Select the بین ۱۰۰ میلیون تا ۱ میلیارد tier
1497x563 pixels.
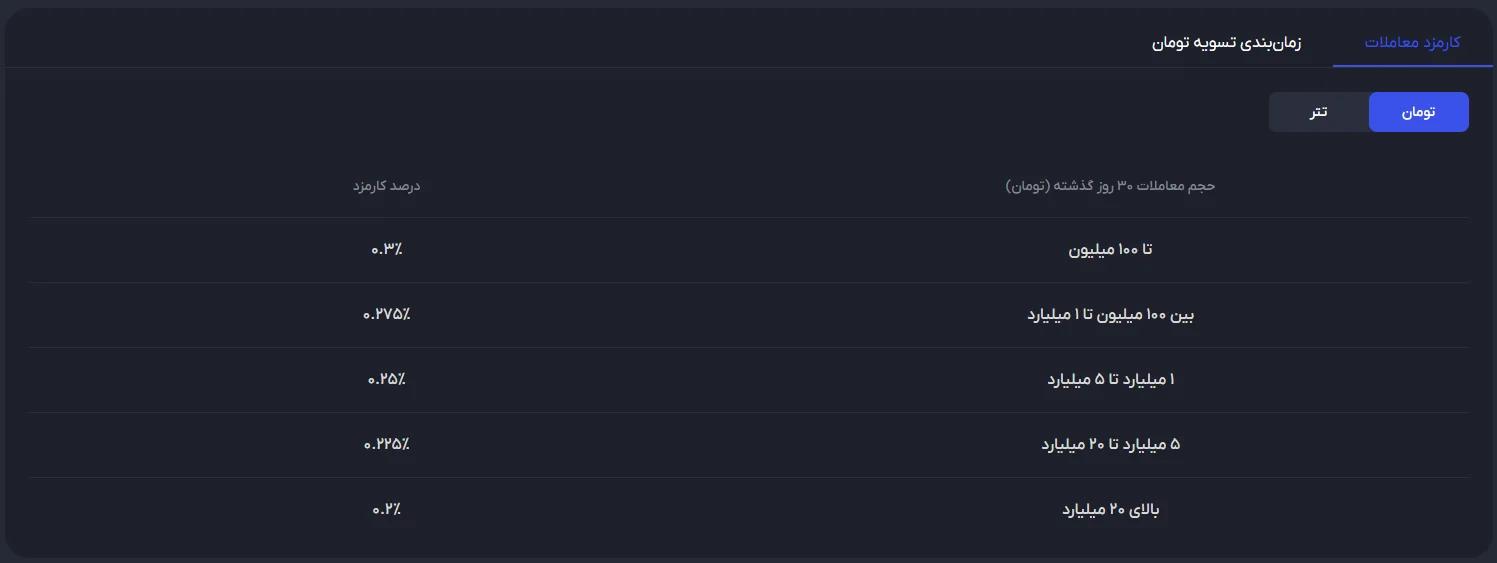click(x=1110, y=315)
